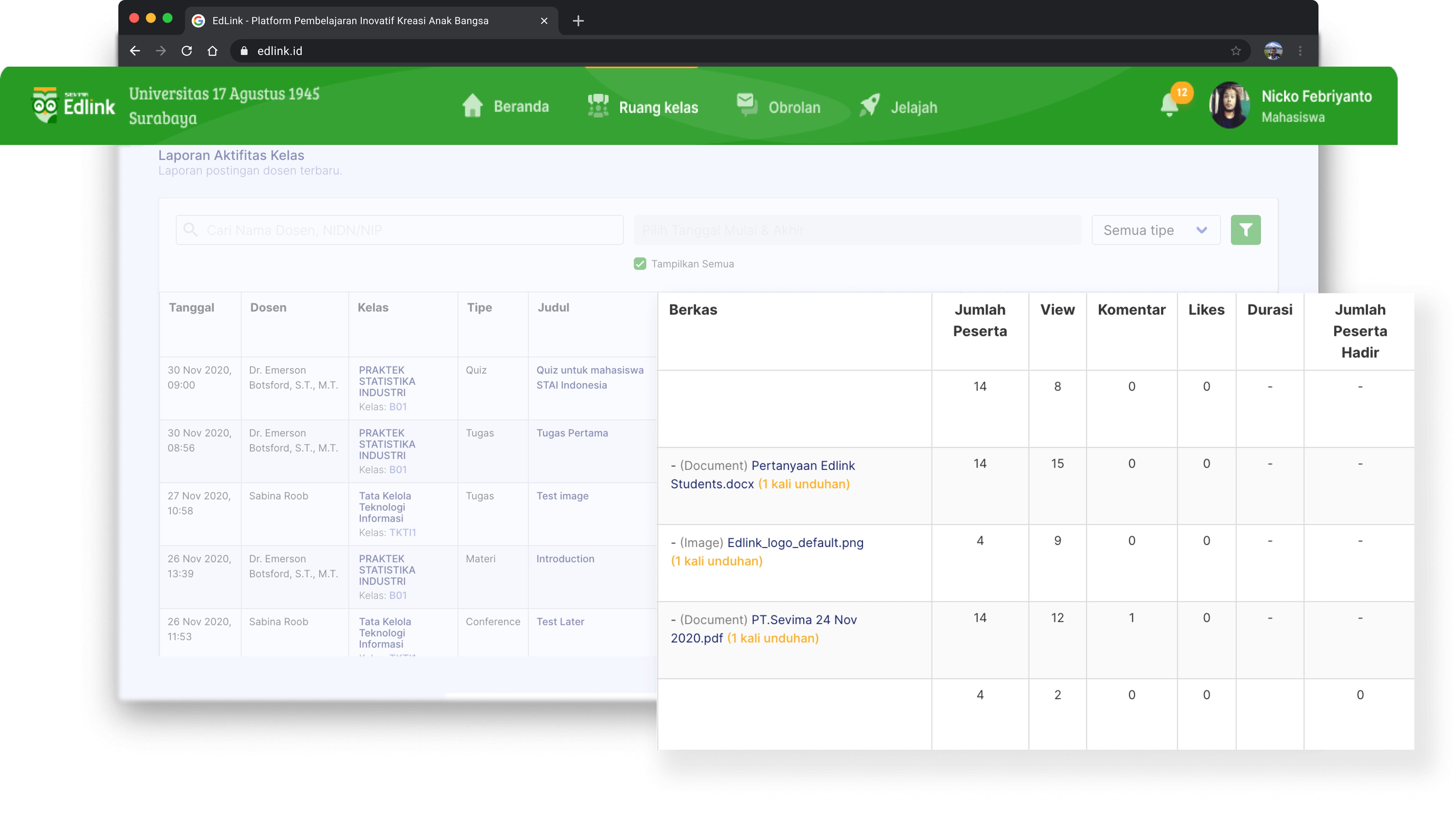
Task: Open Quiz untuk mahasiswa STAI Indonesia
Action: [590, 378]
